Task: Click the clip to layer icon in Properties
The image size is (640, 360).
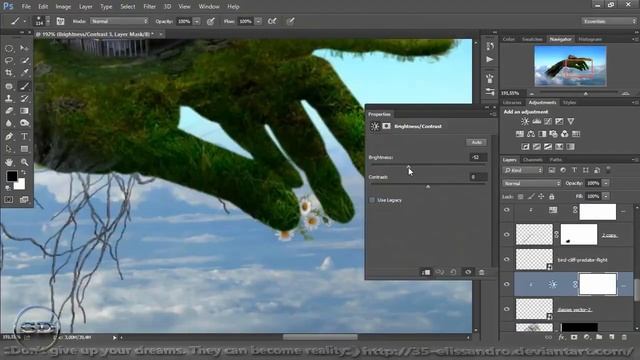Action: [x=426, y=272]
